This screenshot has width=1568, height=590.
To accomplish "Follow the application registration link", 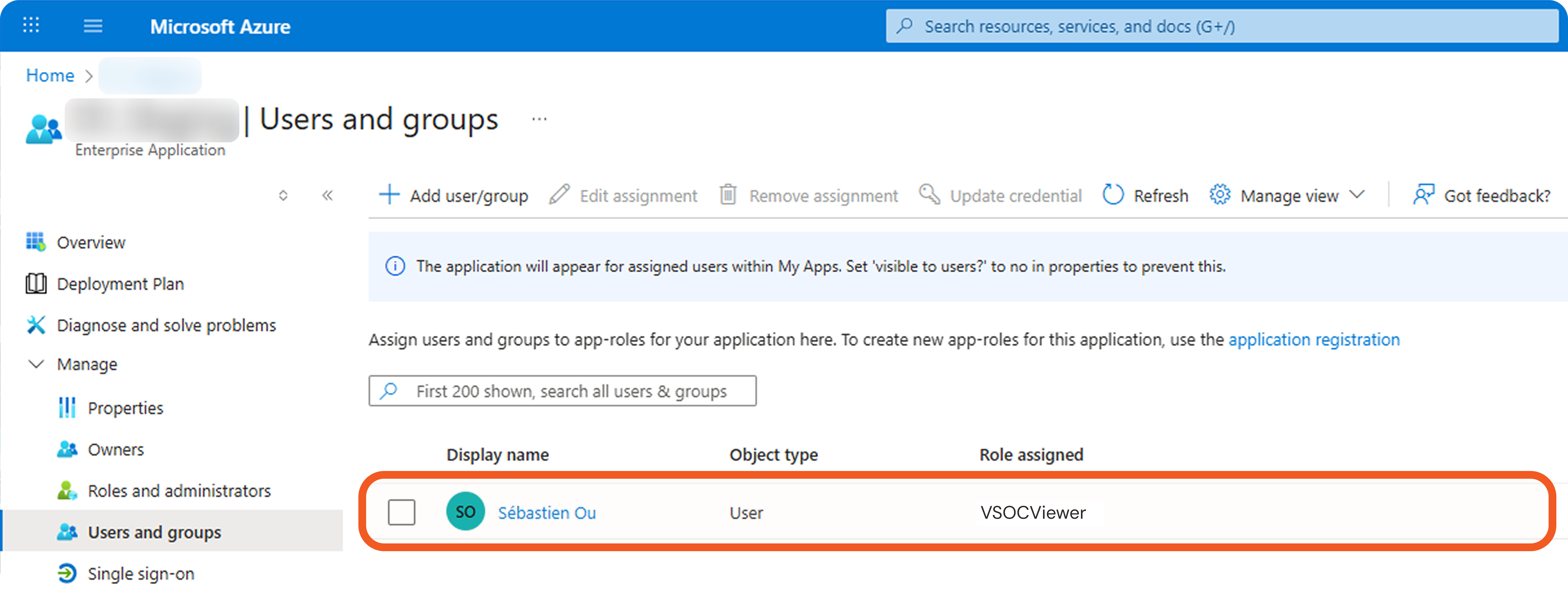I will [1313, 339].
